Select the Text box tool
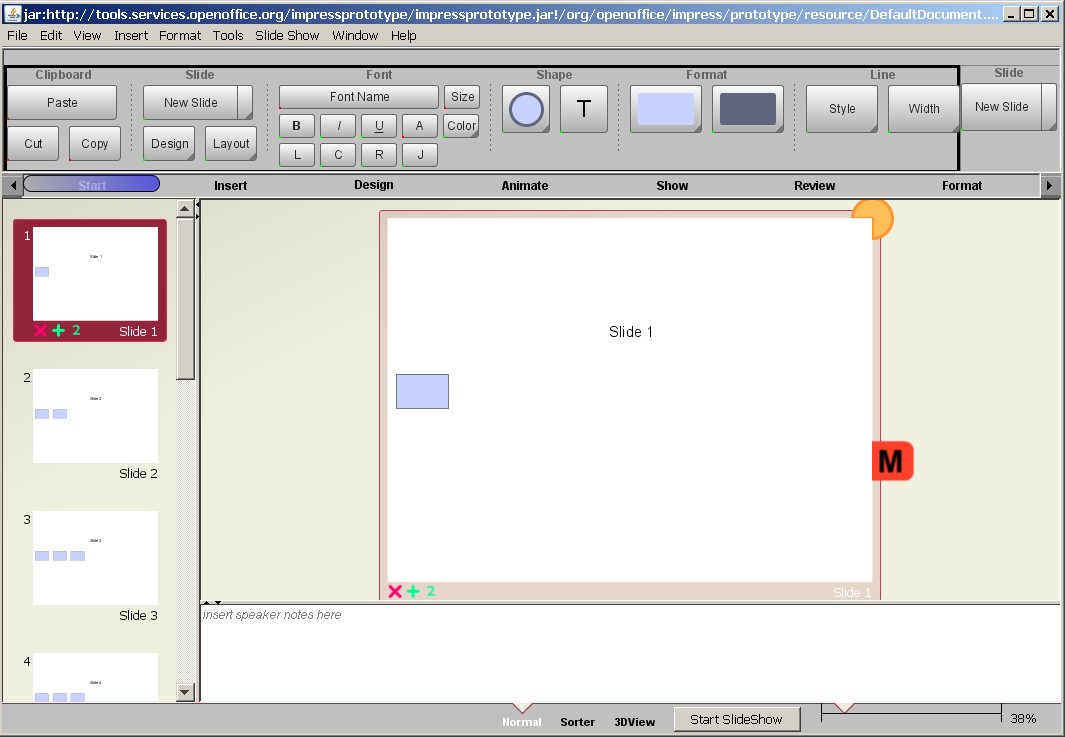Screen dimensions: 1065x737 coord(584,109)
